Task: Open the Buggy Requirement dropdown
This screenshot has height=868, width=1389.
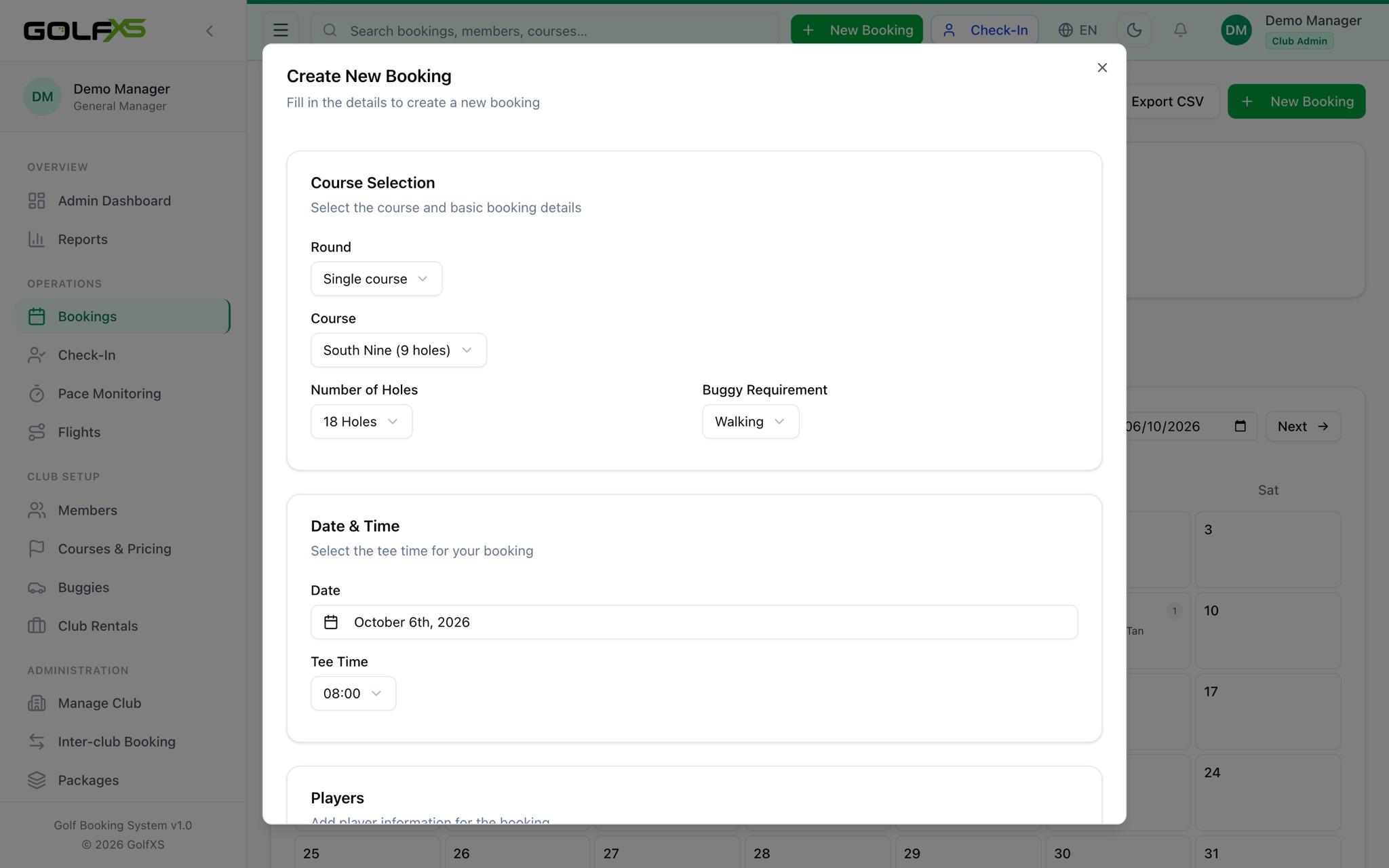Action: 750,421
